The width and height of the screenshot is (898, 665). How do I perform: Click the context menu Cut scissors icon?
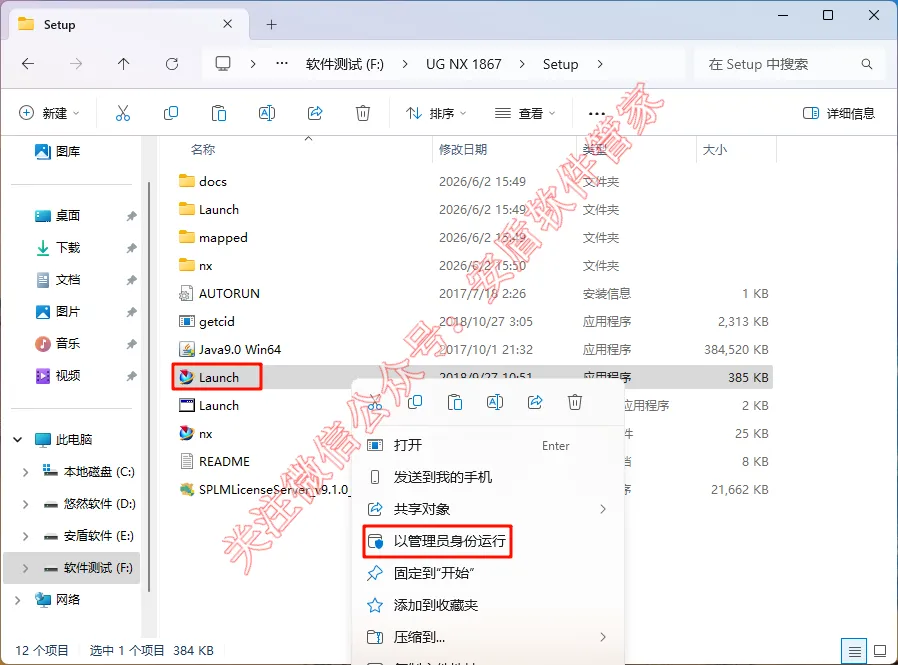click(375, 403)
